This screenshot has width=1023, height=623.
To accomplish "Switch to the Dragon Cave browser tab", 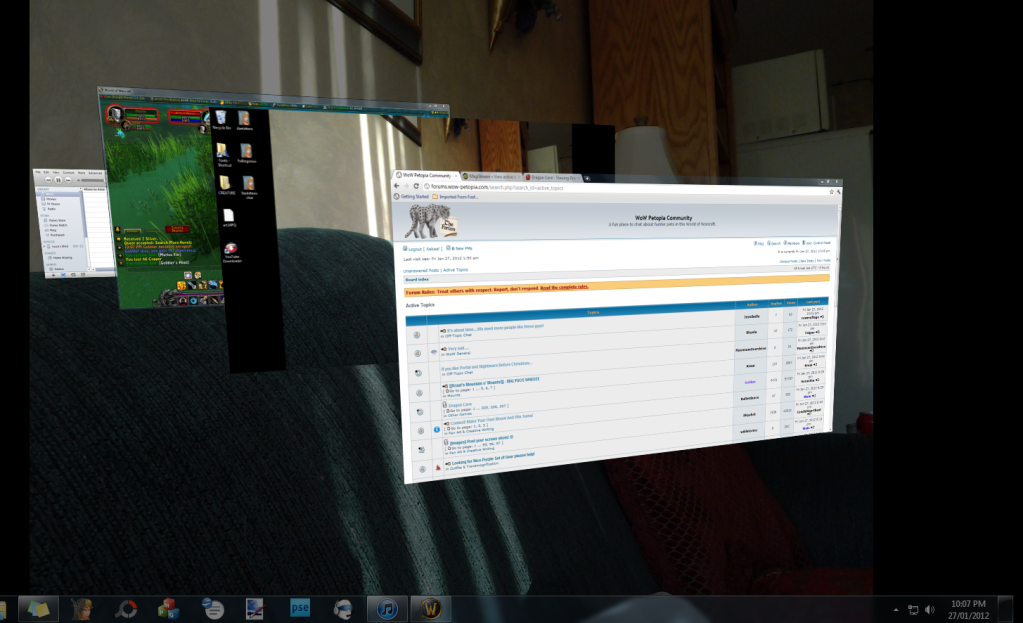I will coord(553,177).
